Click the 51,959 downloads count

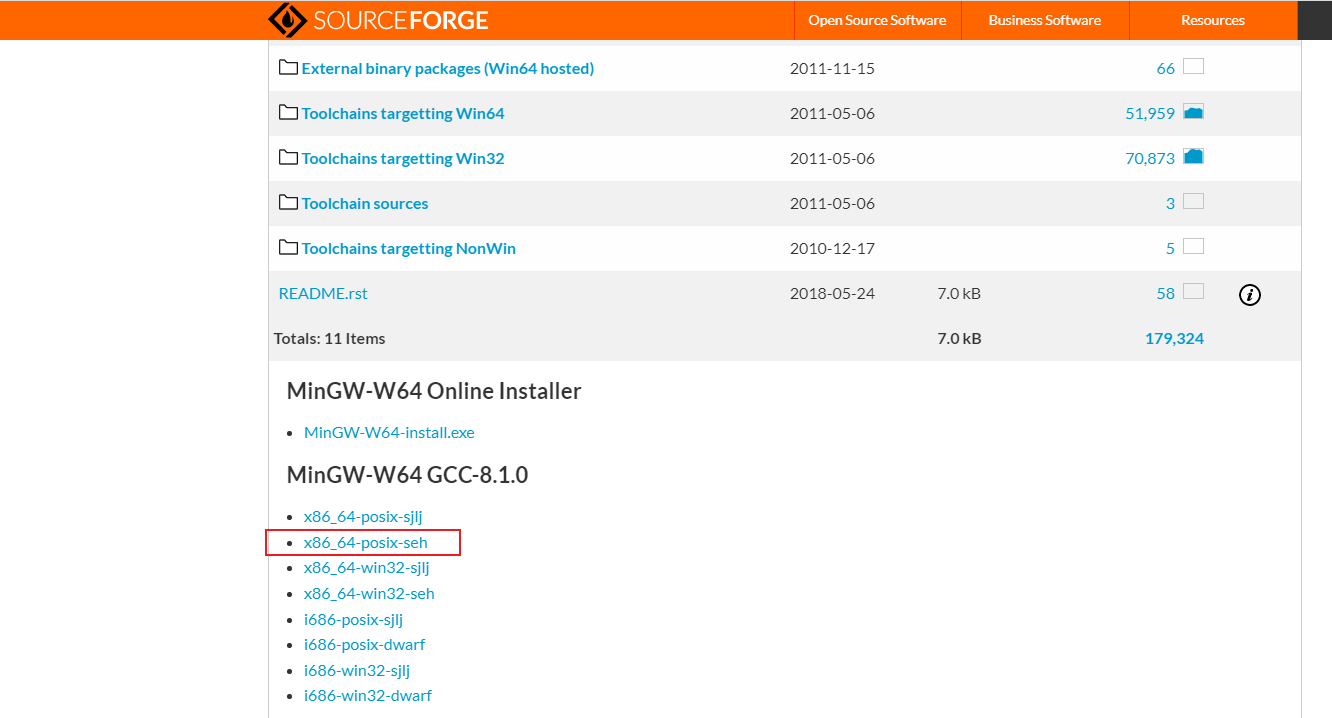point(1150,113)
